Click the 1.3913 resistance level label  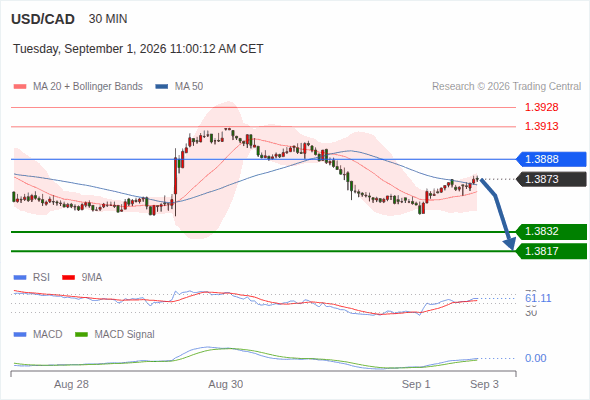click(x=541, y=126)
